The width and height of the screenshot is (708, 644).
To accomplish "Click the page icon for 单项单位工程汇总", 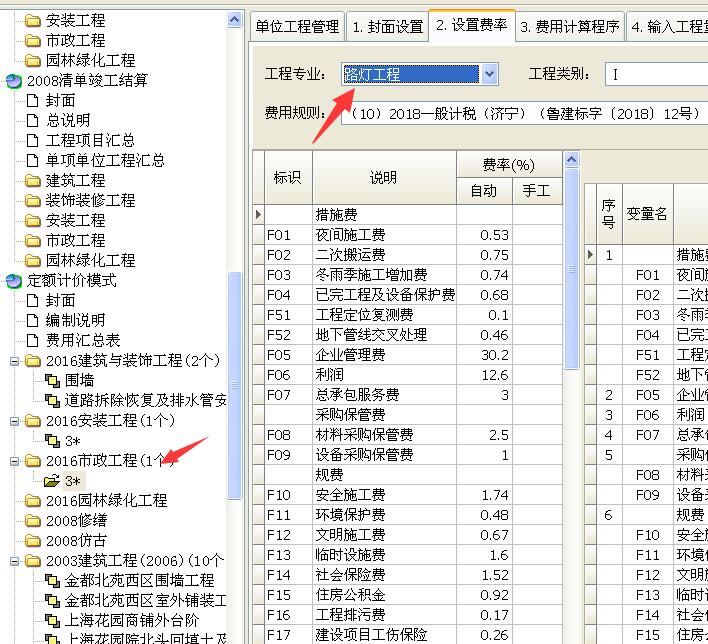I will pos(33,160).
